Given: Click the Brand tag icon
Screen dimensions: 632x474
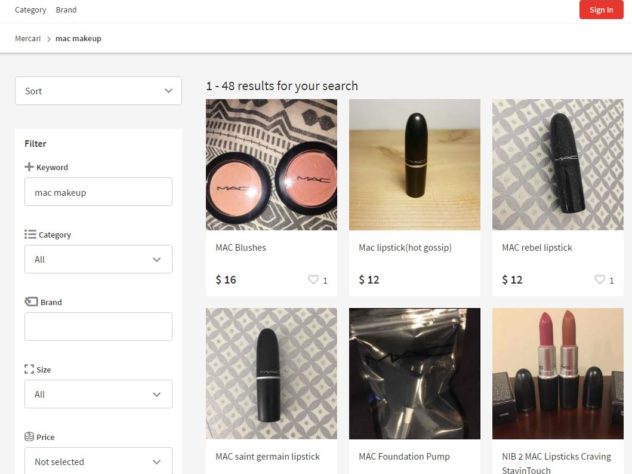Looking at the screenshot, I should [30, 302].
